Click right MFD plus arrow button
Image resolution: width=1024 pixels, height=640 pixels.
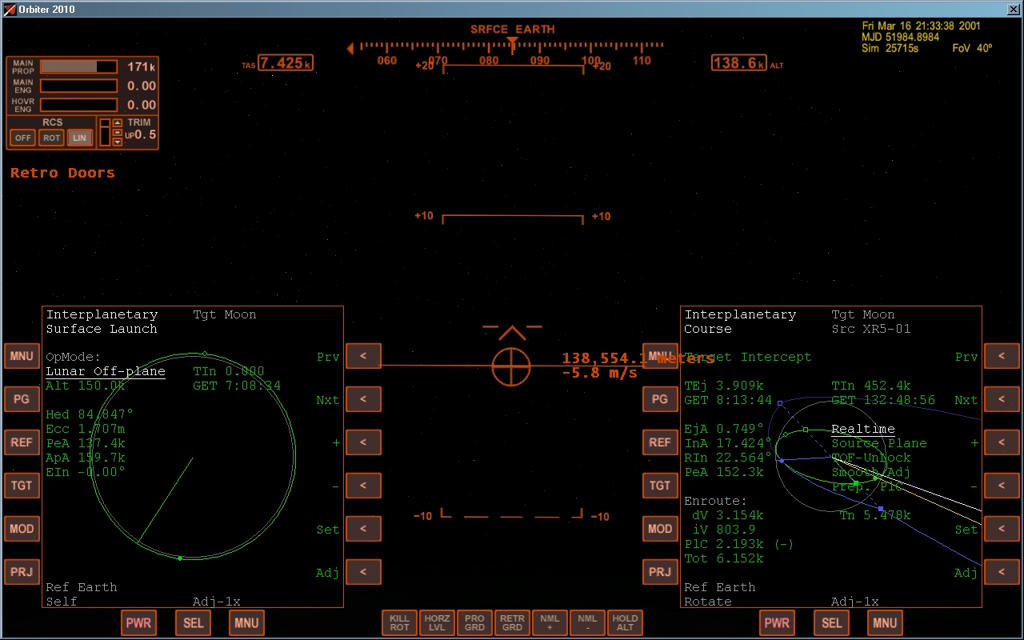pyautogui.click(x=1002, y=442)
